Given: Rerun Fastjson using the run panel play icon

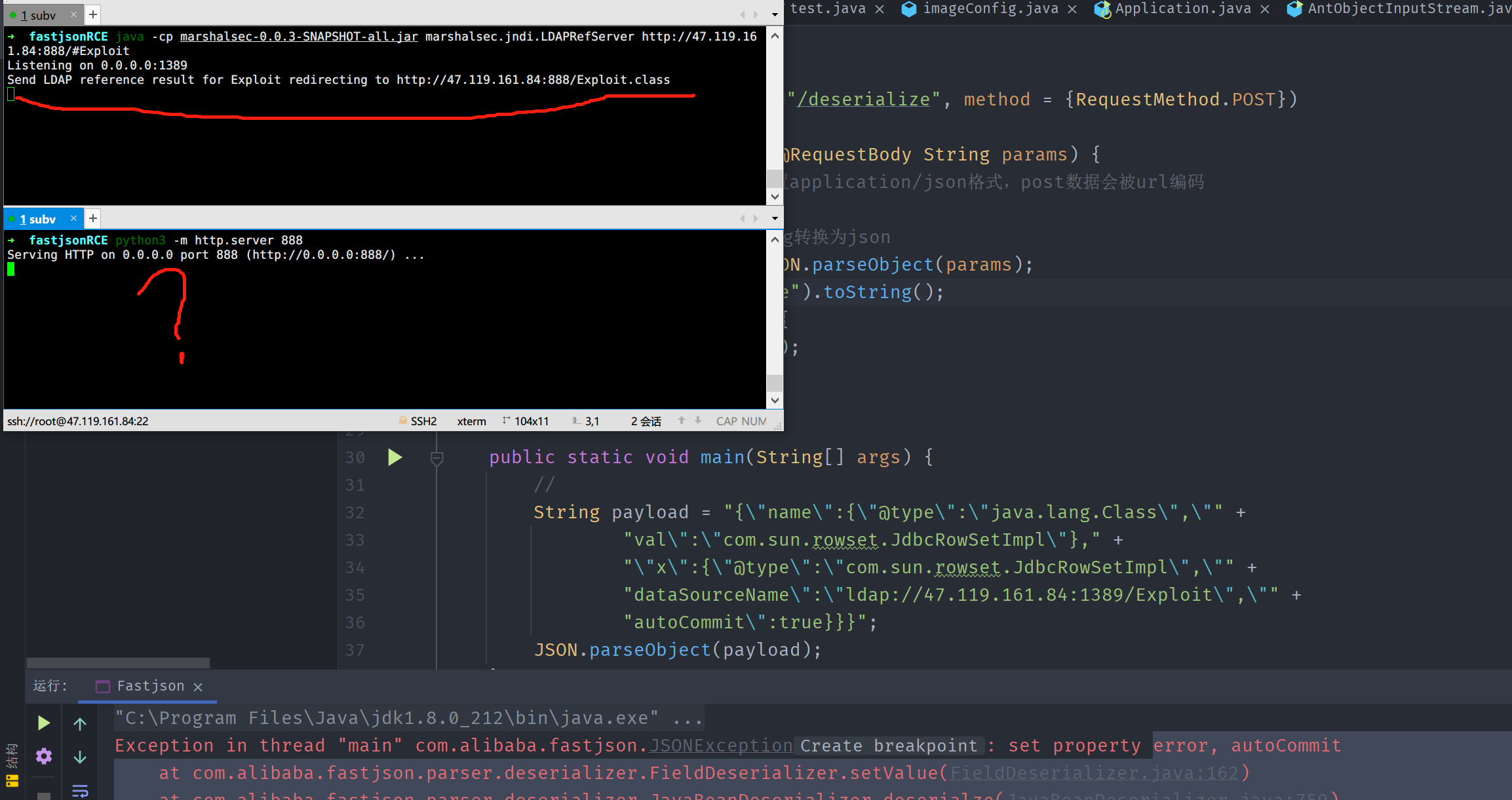Looking at the screenshot, I should [x=43, y=723].
